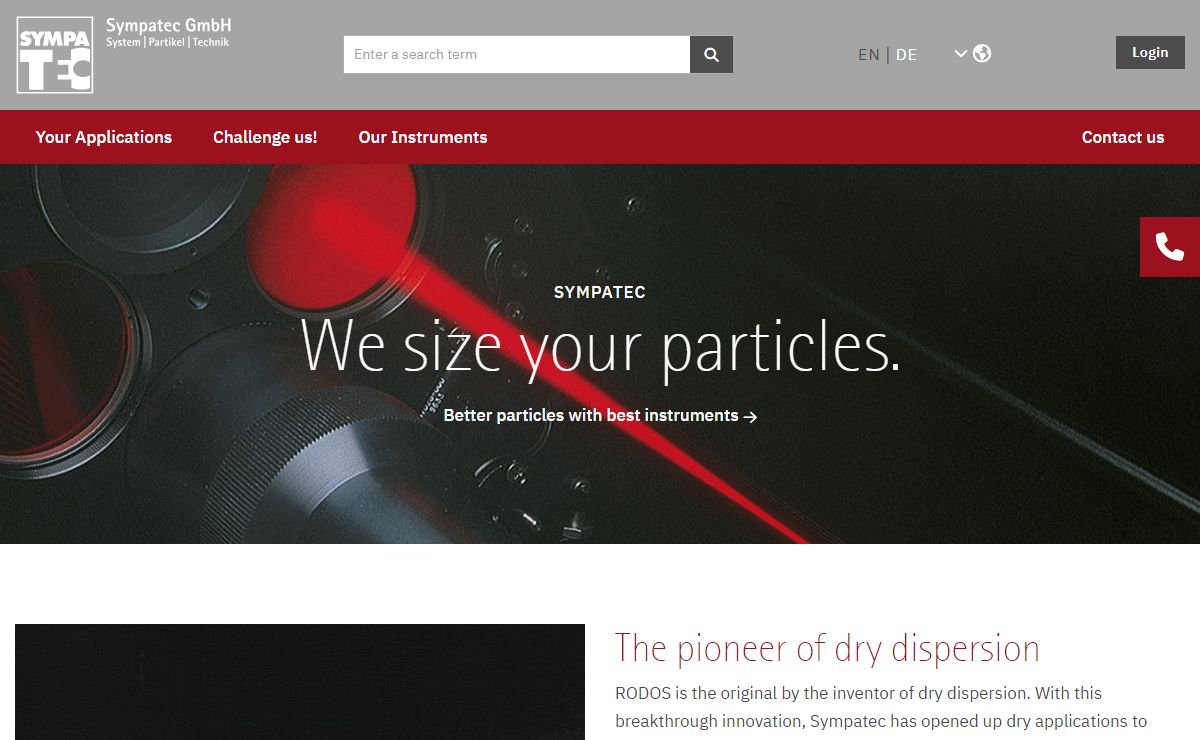Select Our Instruments in the navigation bar
This screenshot has height=740, width=1200.
[x=423, y=137]
